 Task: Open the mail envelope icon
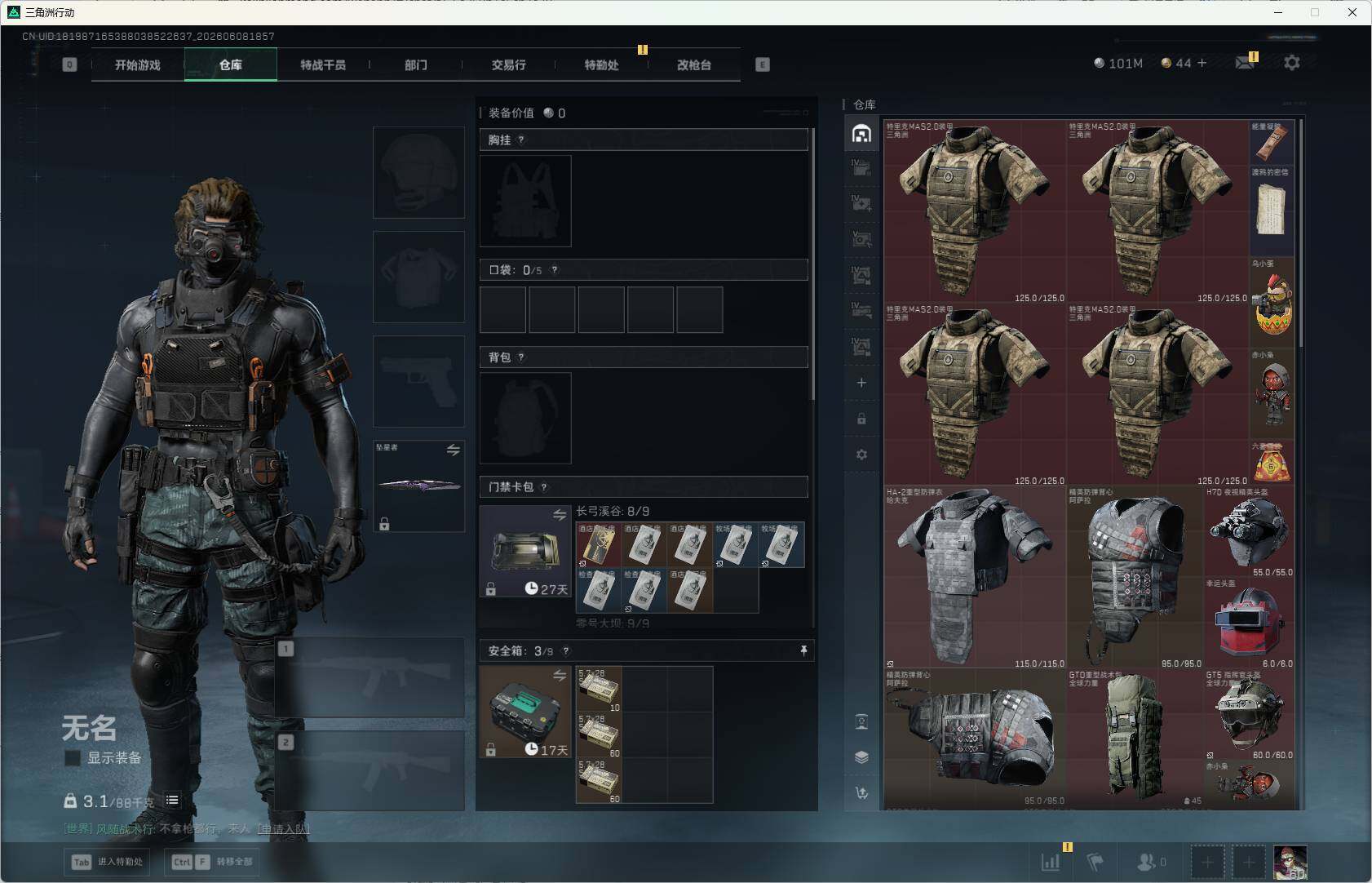(x=1244, y=63)
